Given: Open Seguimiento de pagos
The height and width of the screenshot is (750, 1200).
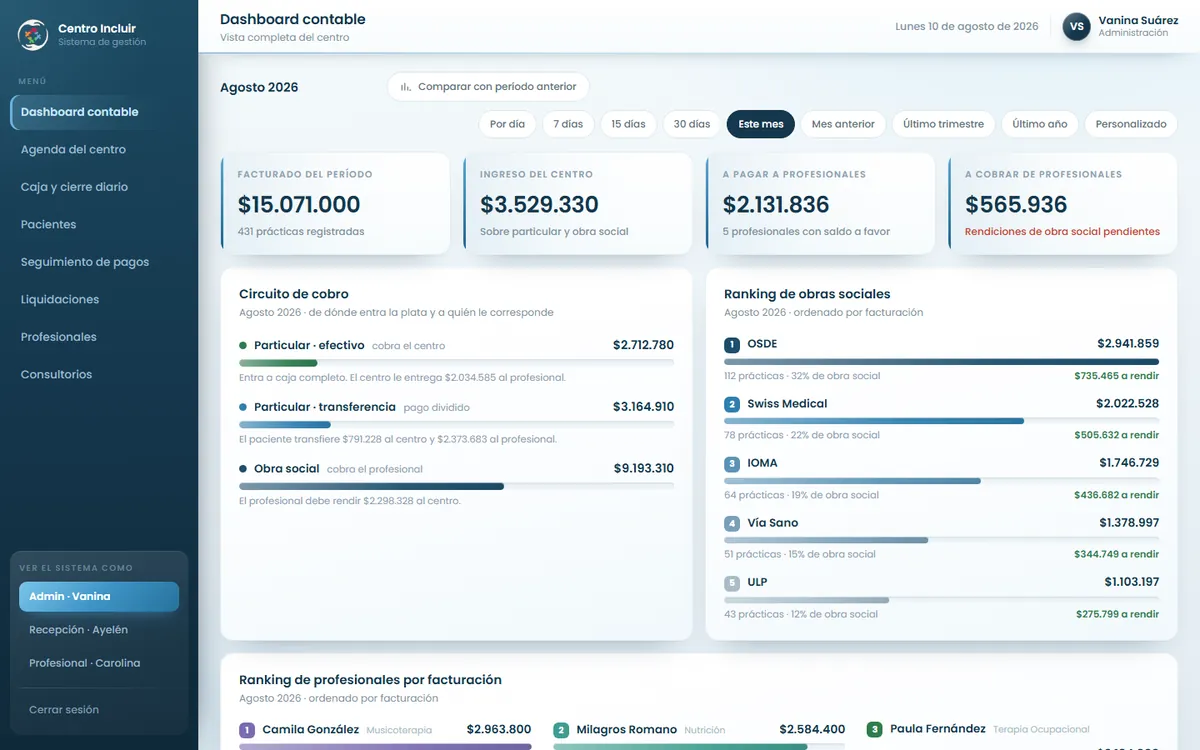Looking at the screenshot, I should click(99, 262).
